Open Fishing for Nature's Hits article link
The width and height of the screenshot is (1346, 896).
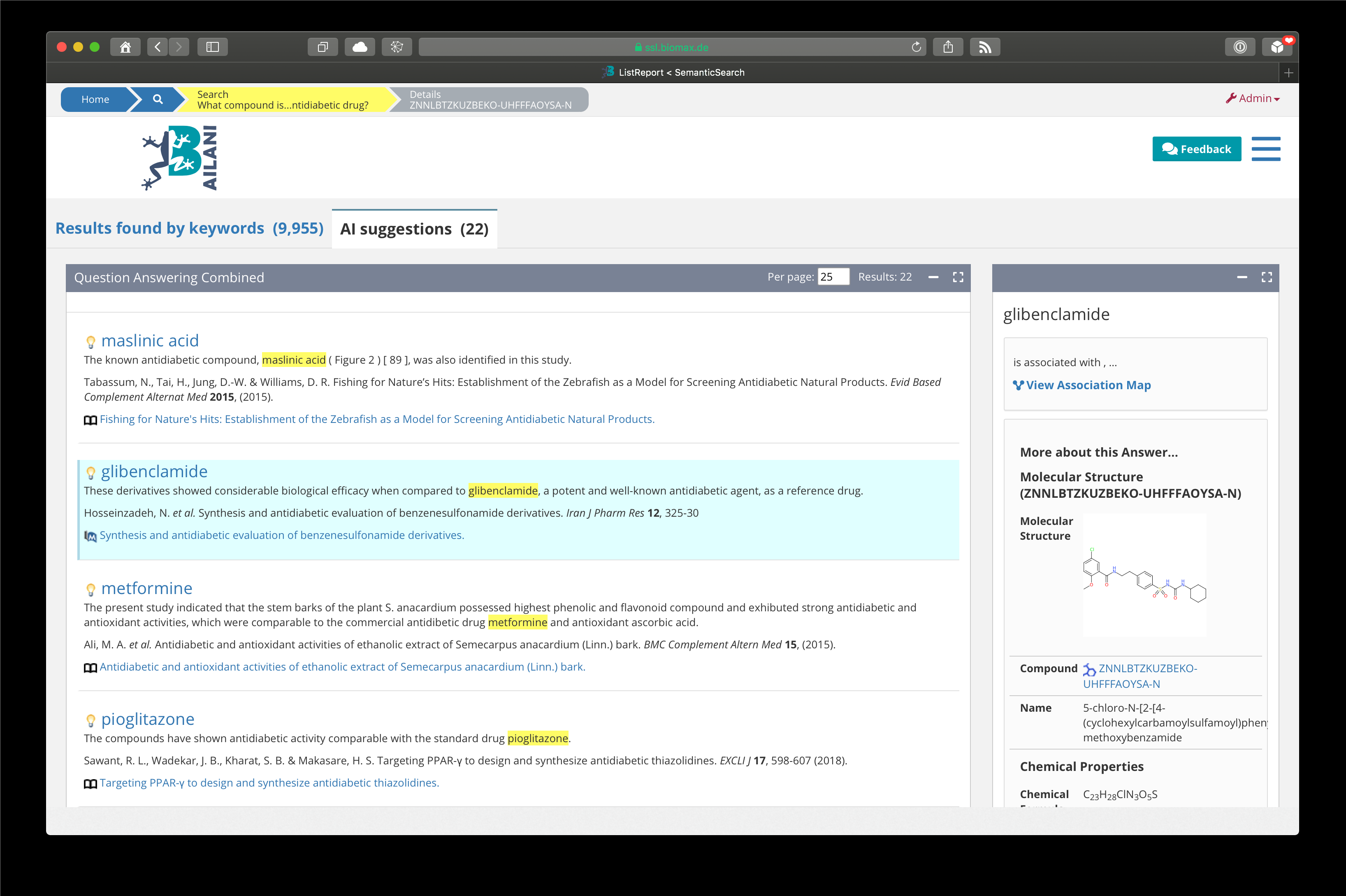(x=377, y=420)
